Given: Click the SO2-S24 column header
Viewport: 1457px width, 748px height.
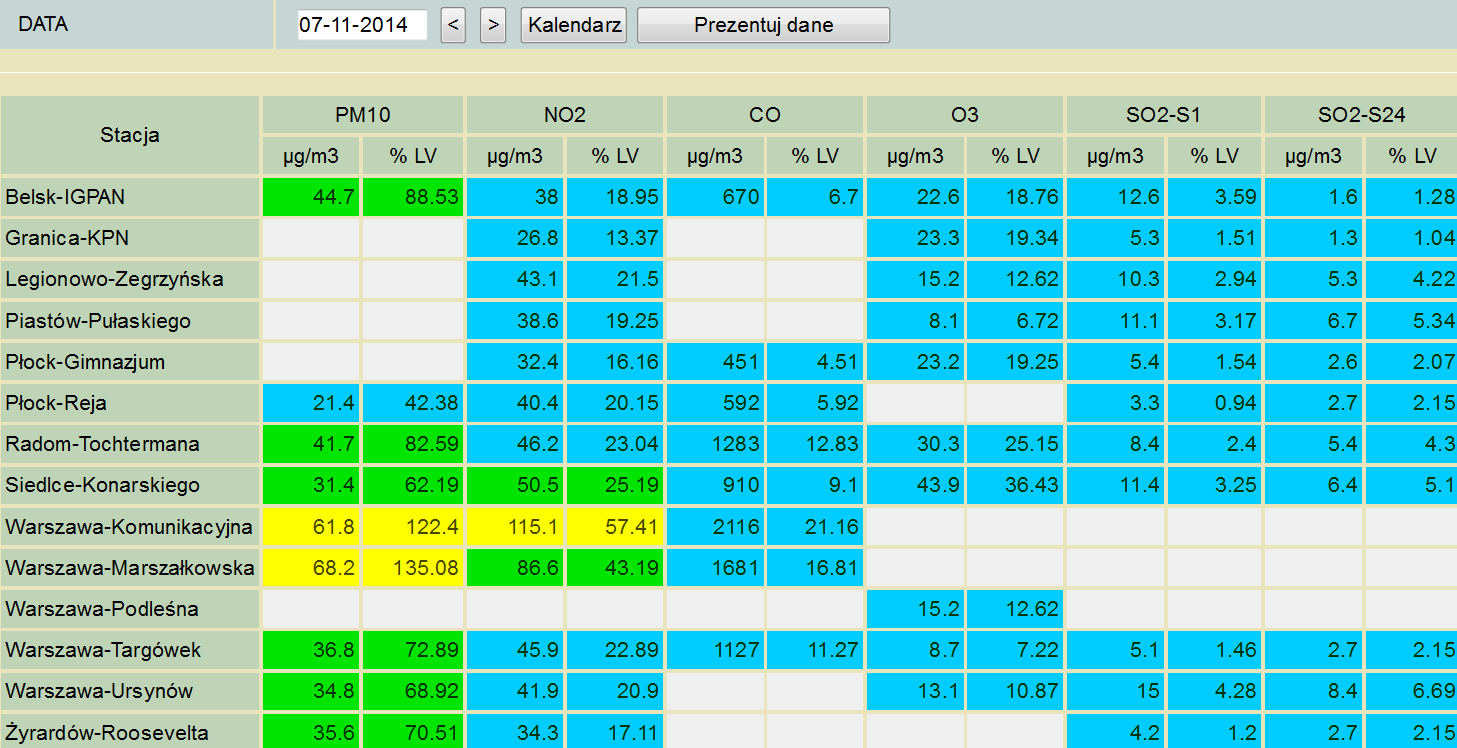Looking at the screenshot, I should [x=1361, y=115].
